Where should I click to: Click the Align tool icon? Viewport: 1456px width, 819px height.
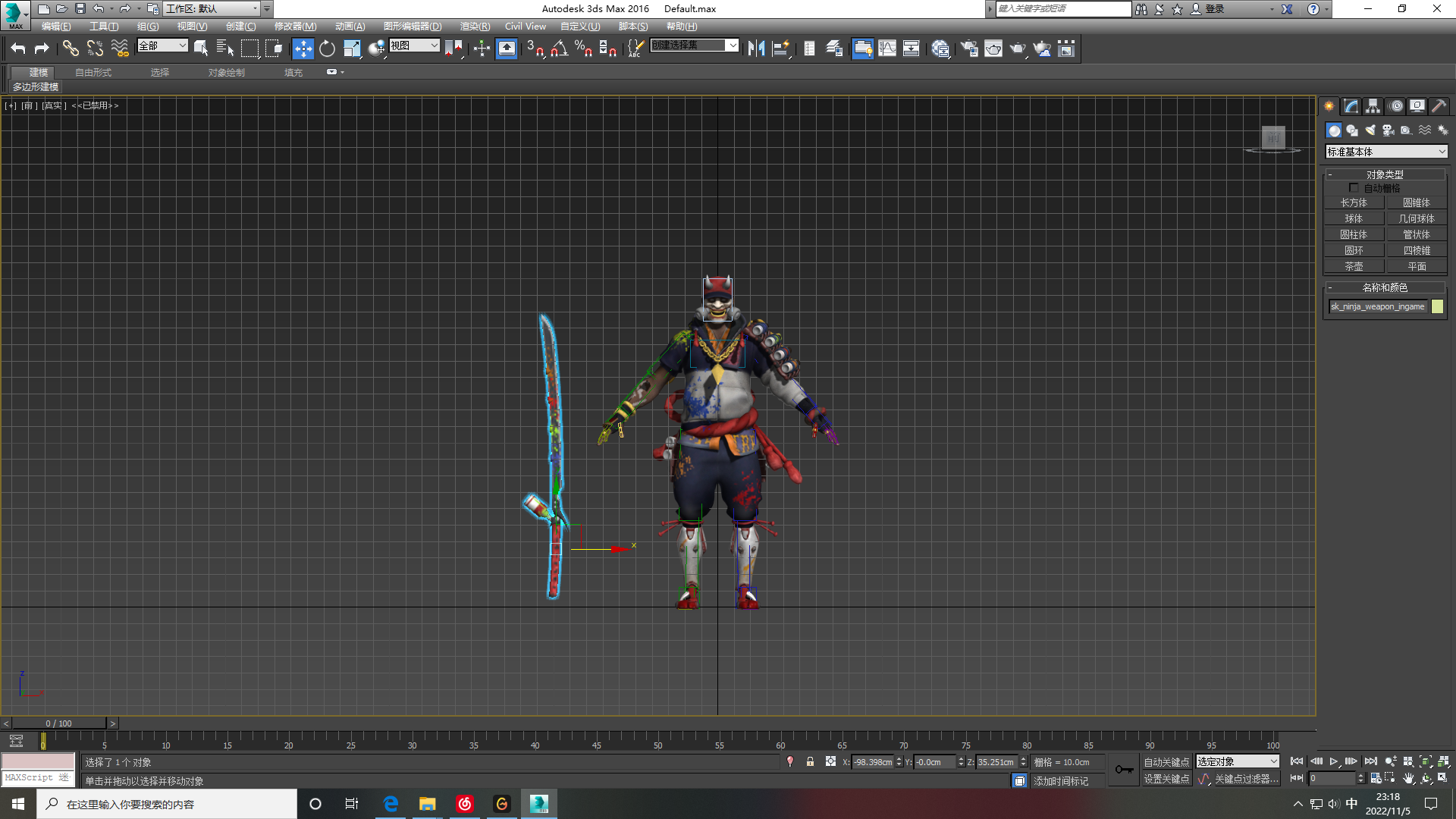tap(780, 49)
